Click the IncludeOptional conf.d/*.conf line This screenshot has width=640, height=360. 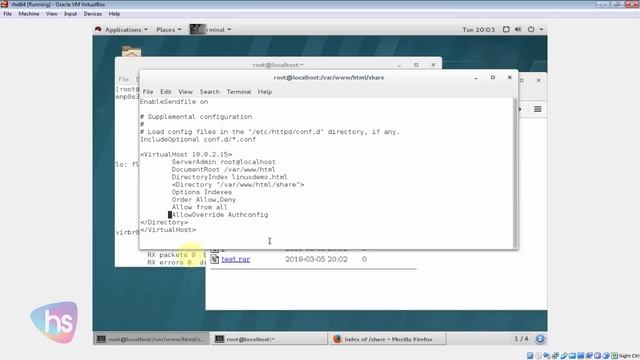click(x=198, y=139)
